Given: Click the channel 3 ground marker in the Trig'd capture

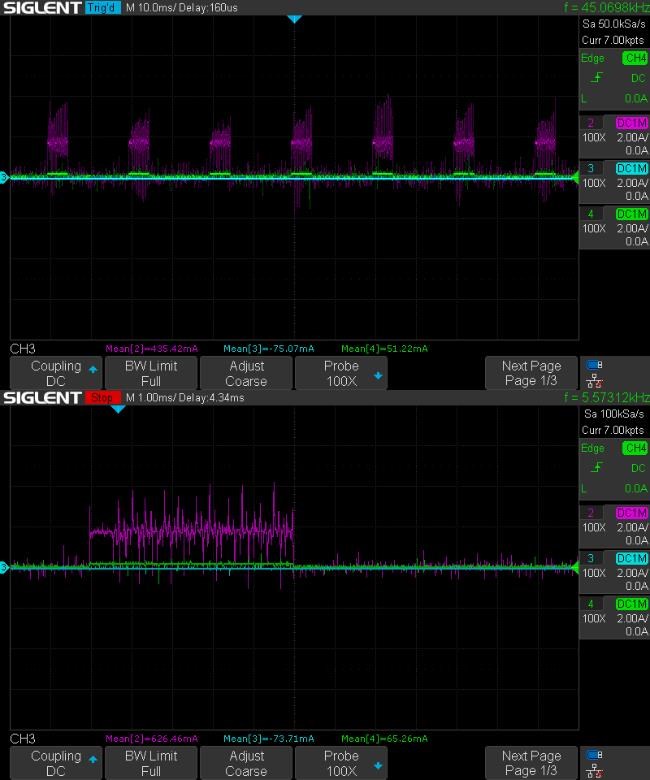Looking at the screenshot, I should point(4,177).
